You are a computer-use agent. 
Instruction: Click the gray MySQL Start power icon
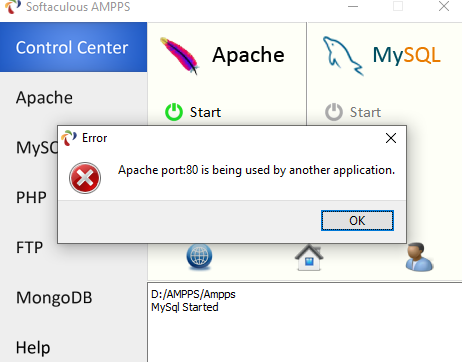coord(334,112)
